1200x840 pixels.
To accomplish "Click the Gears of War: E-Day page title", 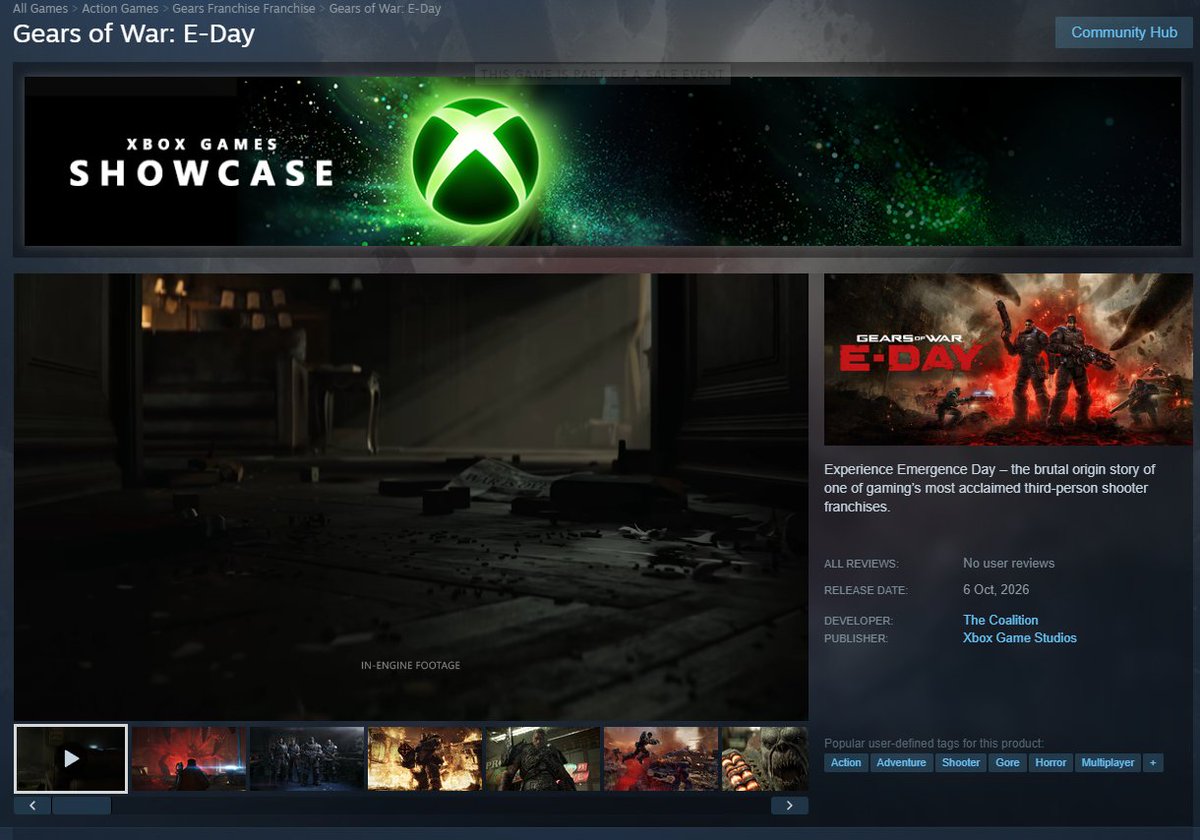I will [134, 34].
